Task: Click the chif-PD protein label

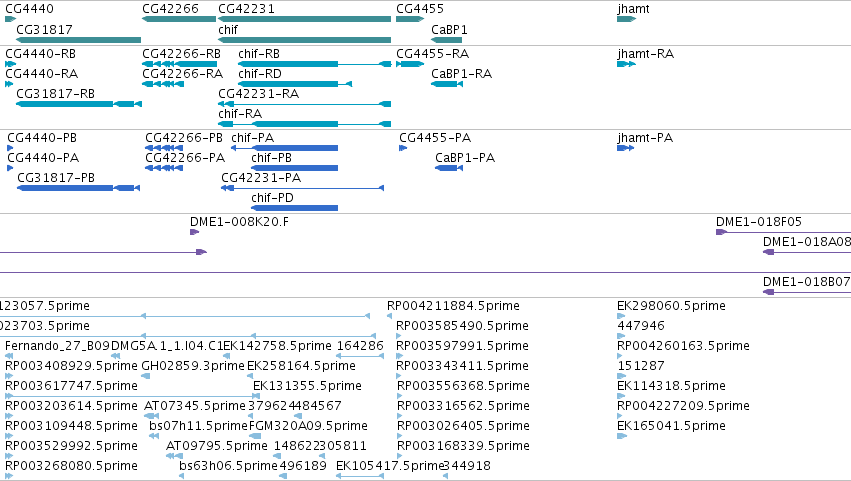Action: coord(272,198)
